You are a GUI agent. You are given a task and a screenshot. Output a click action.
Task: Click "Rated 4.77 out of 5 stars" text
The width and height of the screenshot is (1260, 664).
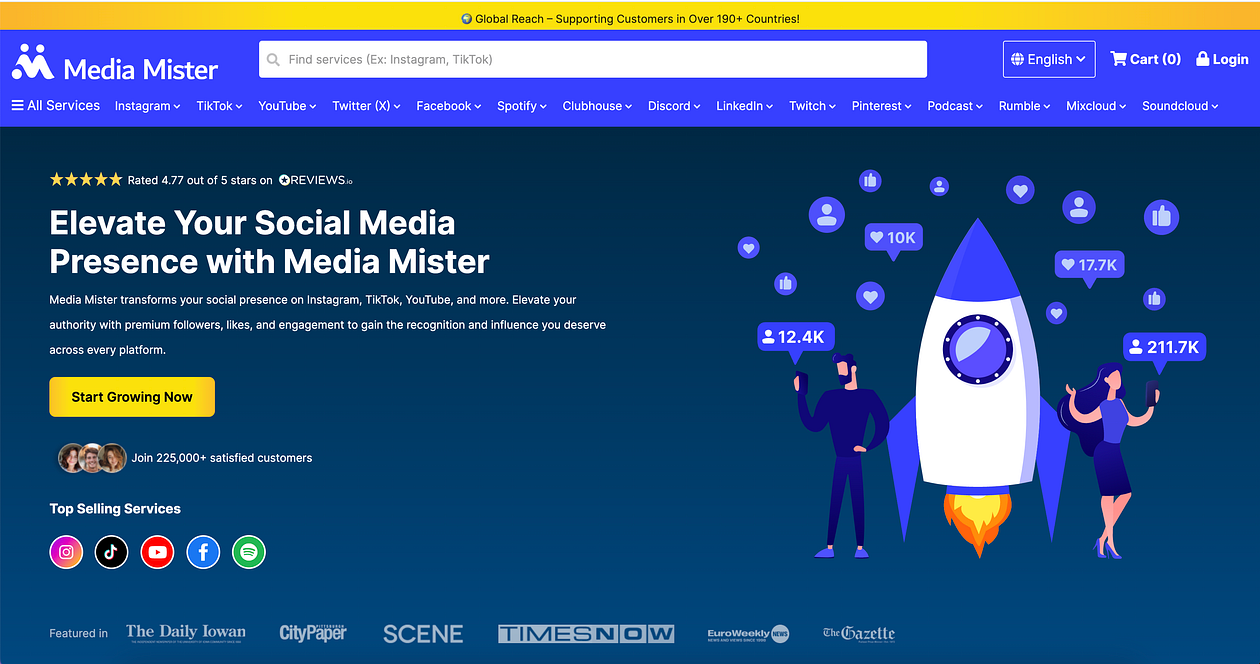click(193, 180)
